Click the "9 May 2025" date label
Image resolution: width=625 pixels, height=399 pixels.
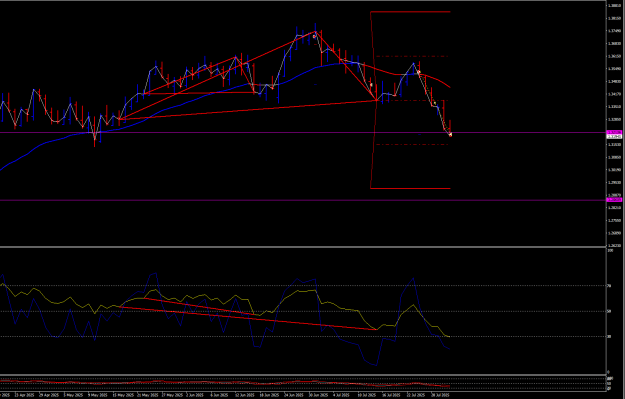pos(98,395)
